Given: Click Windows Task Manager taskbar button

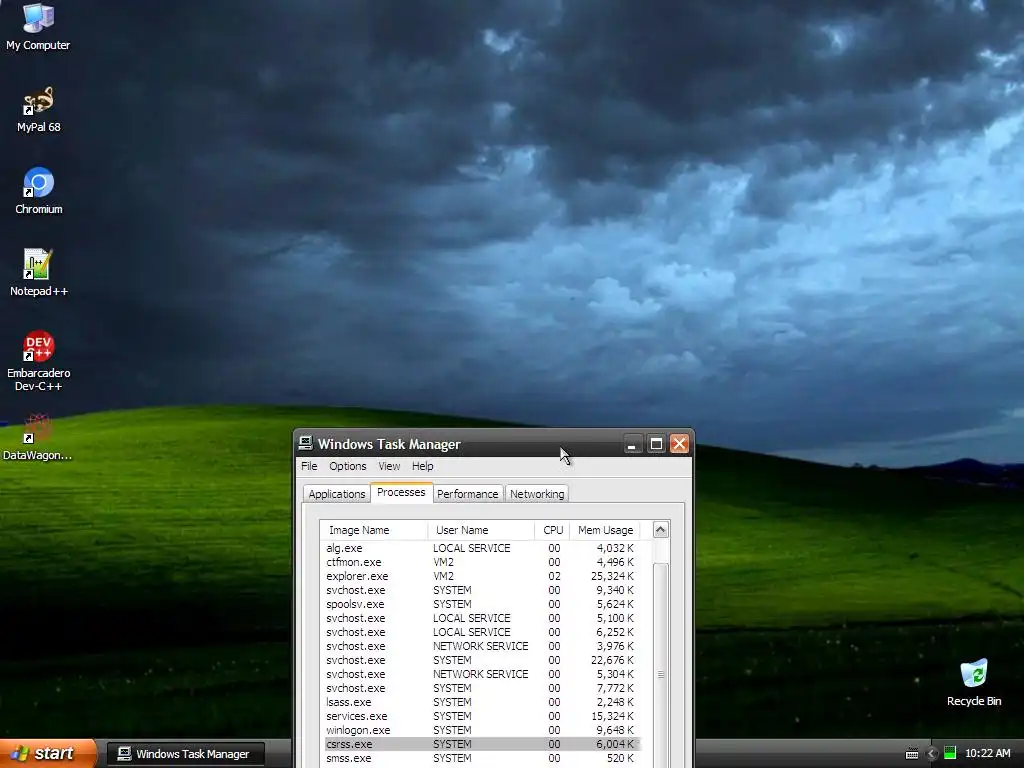Looking at the screenshot, I should pyautogui.click(x=185, y=754).
